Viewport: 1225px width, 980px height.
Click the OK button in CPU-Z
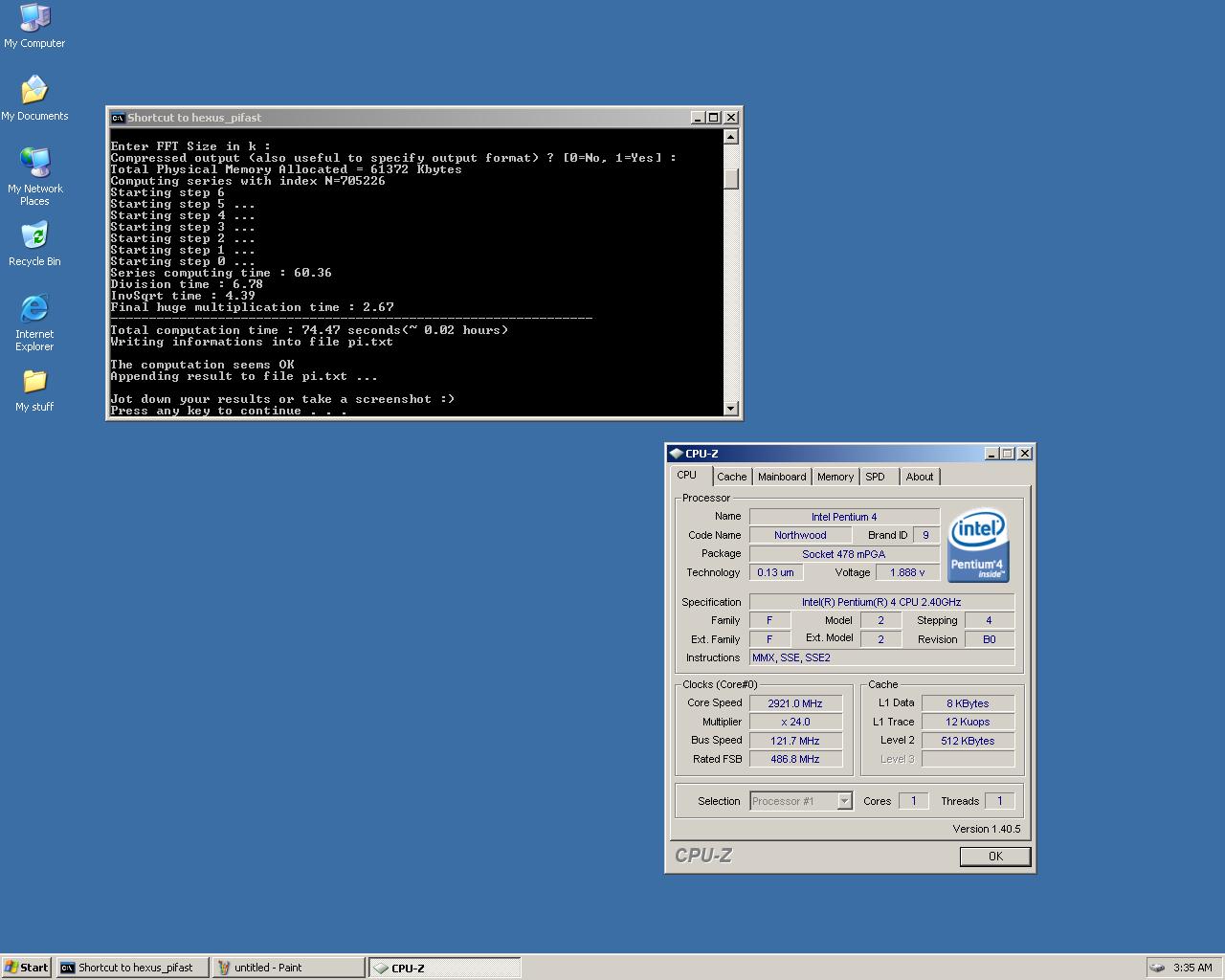click(x=995, y=857)
